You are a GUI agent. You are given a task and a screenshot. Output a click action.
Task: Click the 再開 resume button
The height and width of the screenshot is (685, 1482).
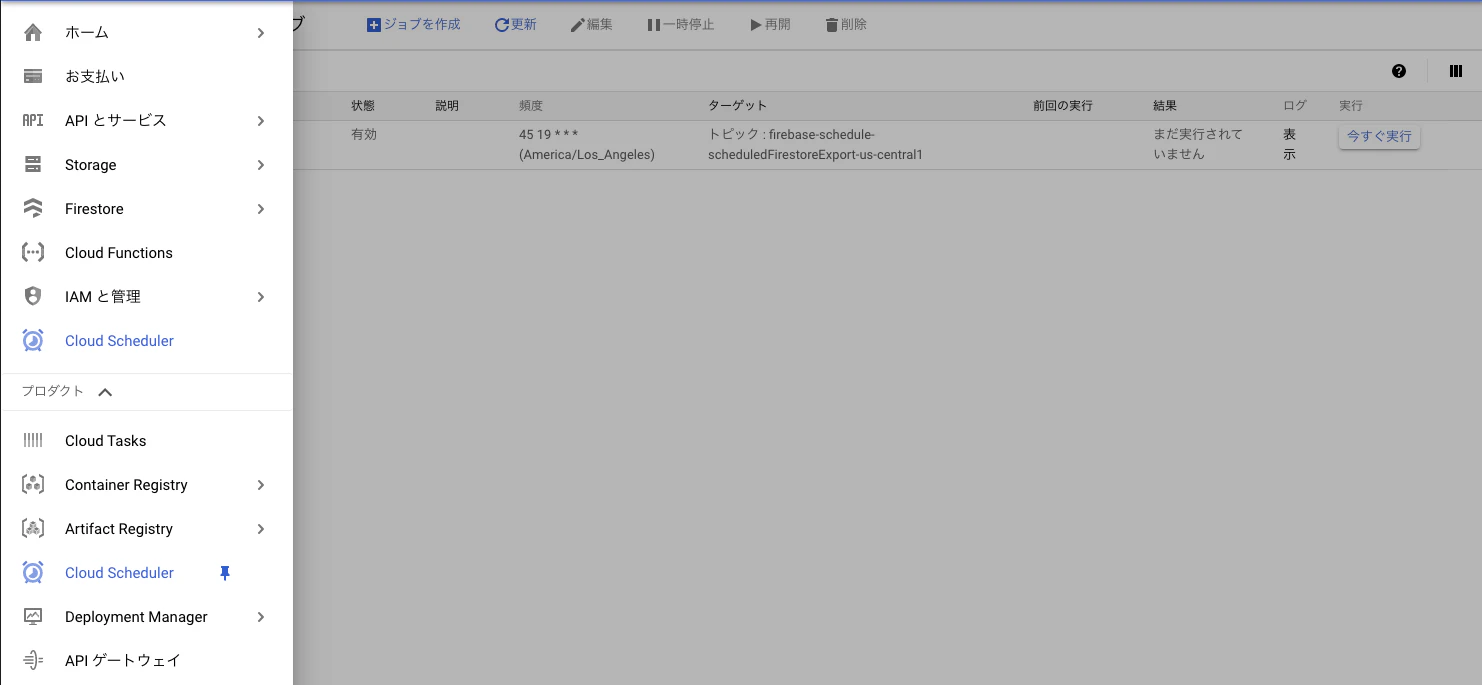click(770, 24)
